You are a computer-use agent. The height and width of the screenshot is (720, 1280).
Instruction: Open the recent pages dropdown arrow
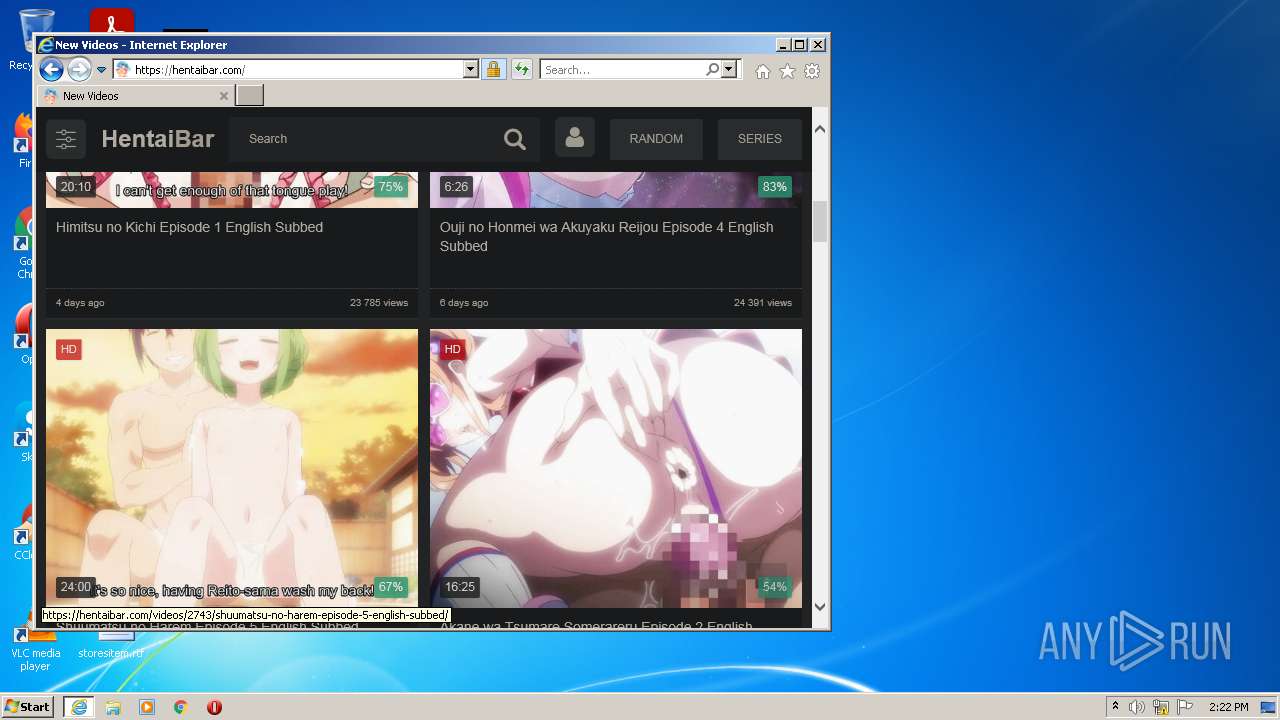coord(101,70)
